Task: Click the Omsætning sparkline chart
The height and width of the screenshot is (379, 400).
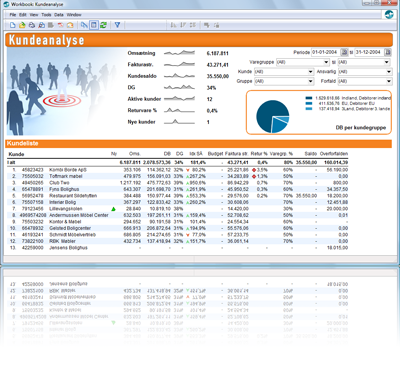Action: click(x=179, y=53)
